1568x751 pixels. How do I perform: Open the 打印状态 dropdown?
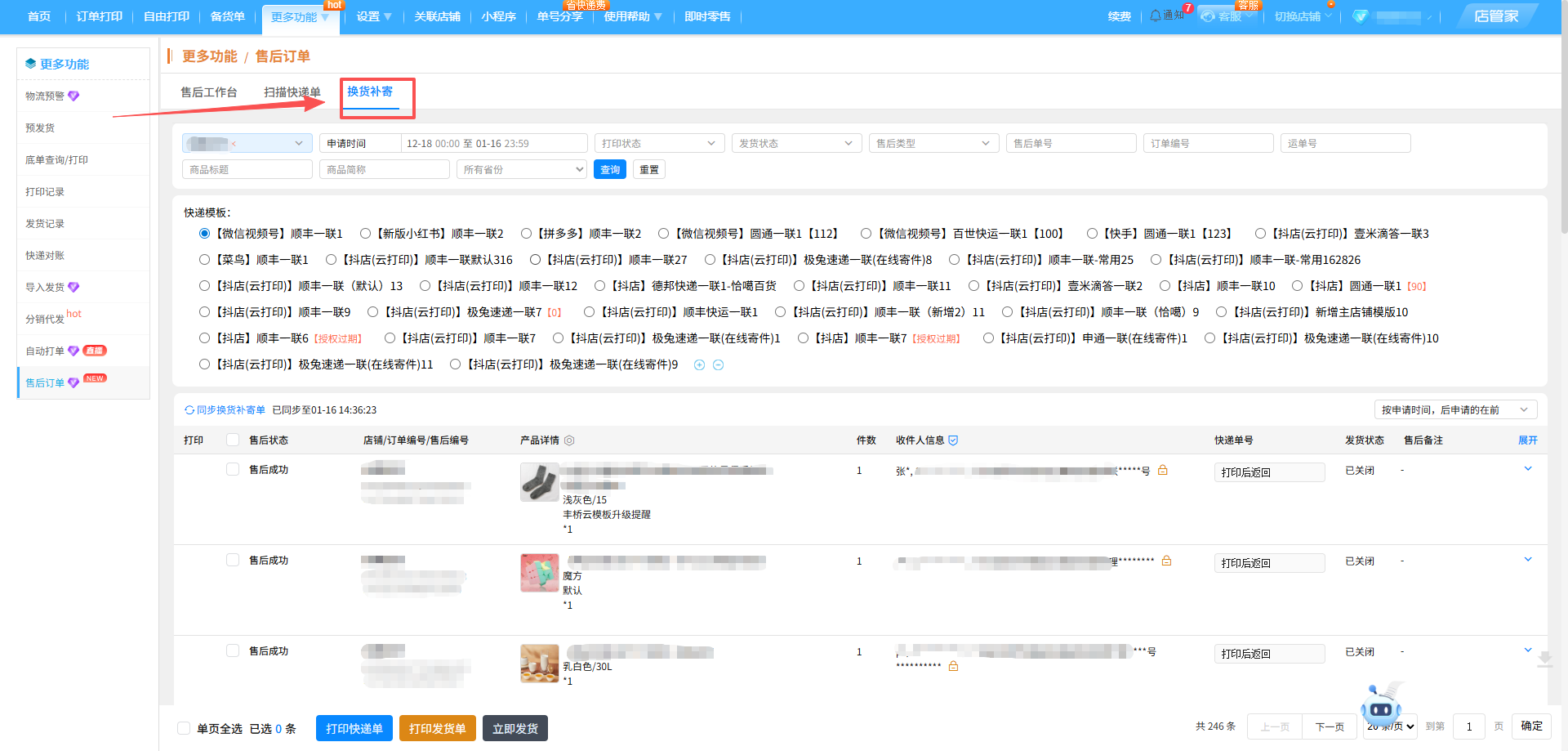(658, 144)
